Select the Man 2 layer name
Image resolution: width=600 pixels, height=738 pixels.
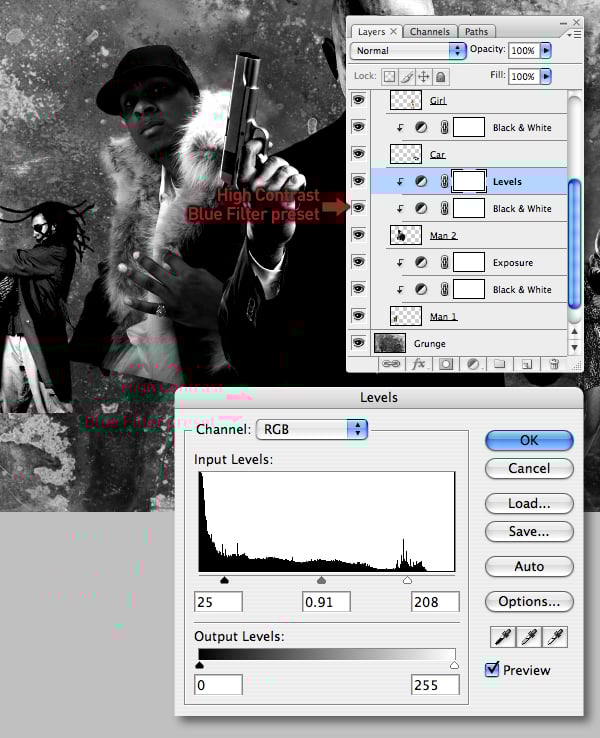[443, 236]
